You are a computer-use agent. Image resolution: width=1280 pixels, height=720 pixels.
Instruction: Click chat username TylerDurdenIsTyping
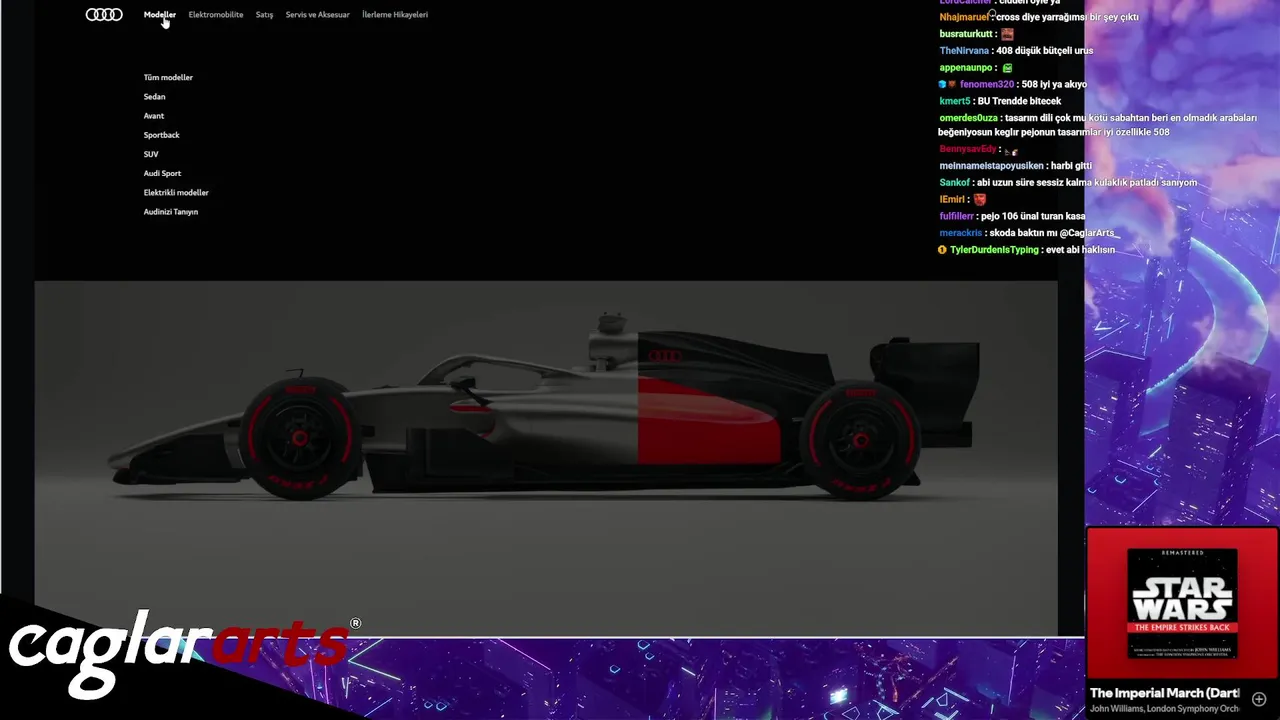coord(994,250)
